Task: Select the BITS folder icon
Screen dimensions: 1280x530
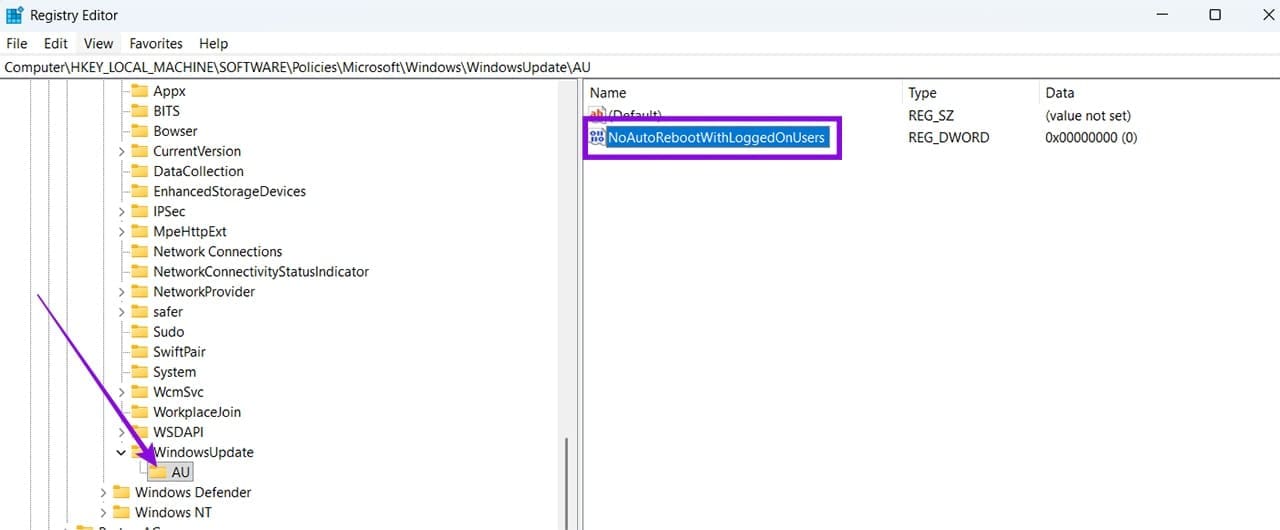Action: [139, 111]
